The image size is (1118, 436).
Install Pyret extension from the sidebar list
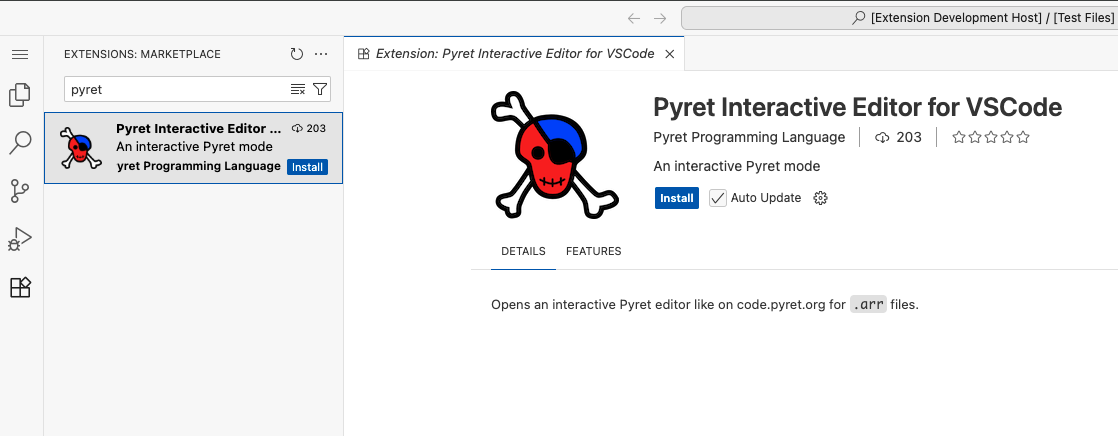[x=307, y=167]
